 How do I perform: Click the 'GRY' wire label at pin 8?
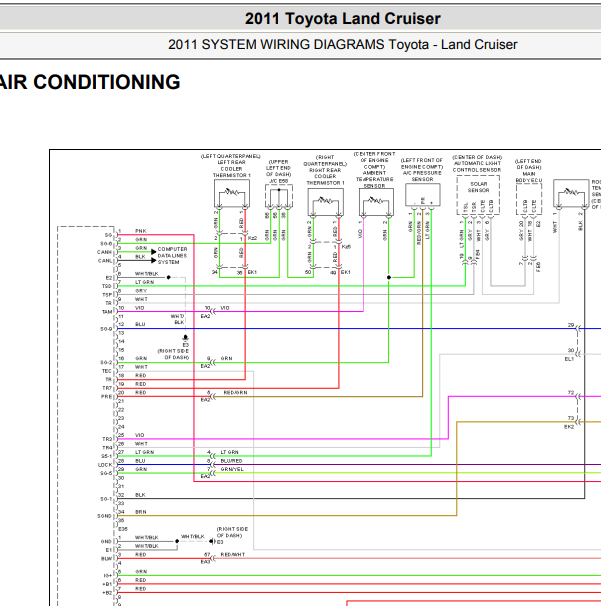click(141, 291)
